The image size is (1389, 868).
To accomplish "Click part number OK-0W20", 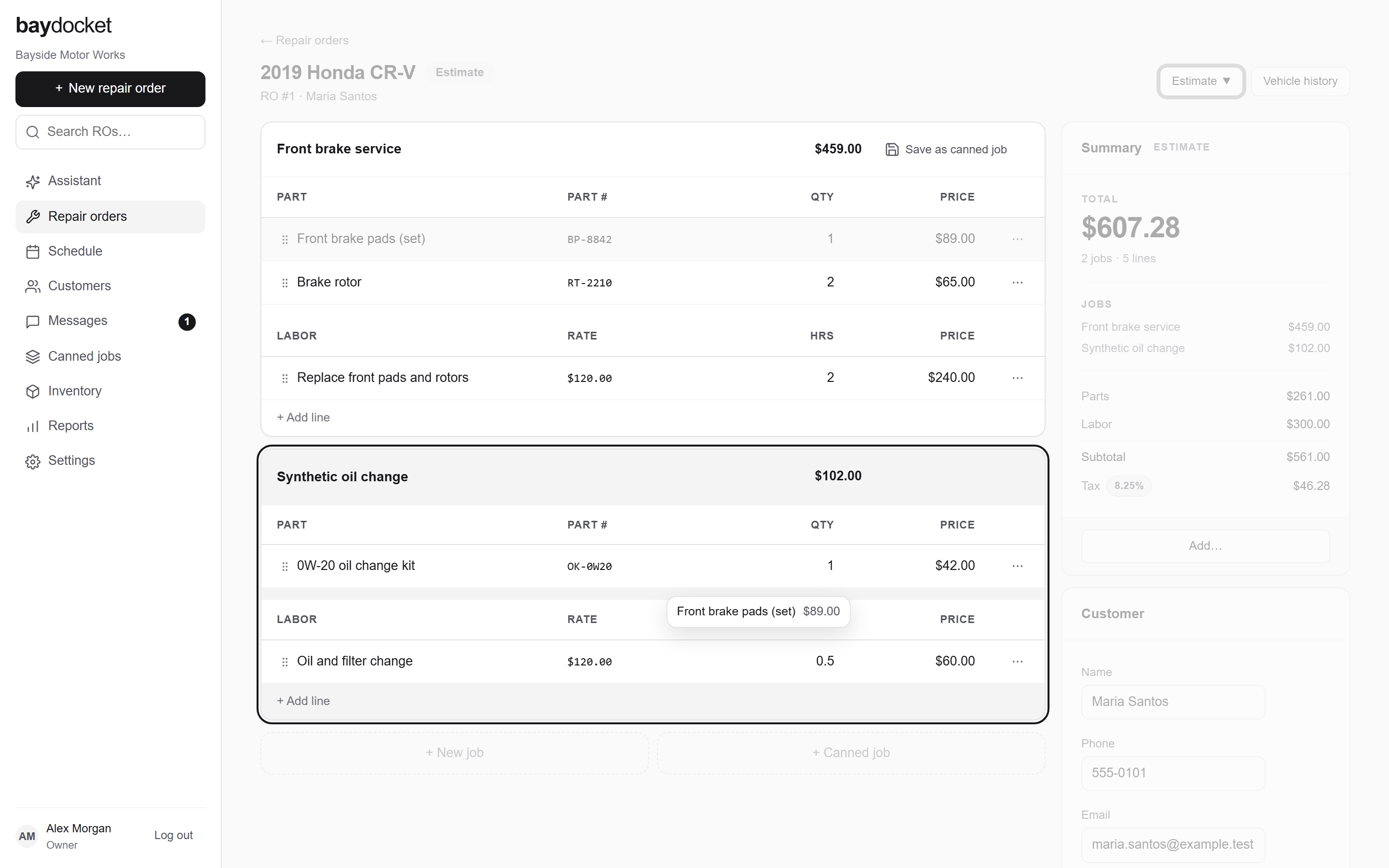I will coord(589,567).
